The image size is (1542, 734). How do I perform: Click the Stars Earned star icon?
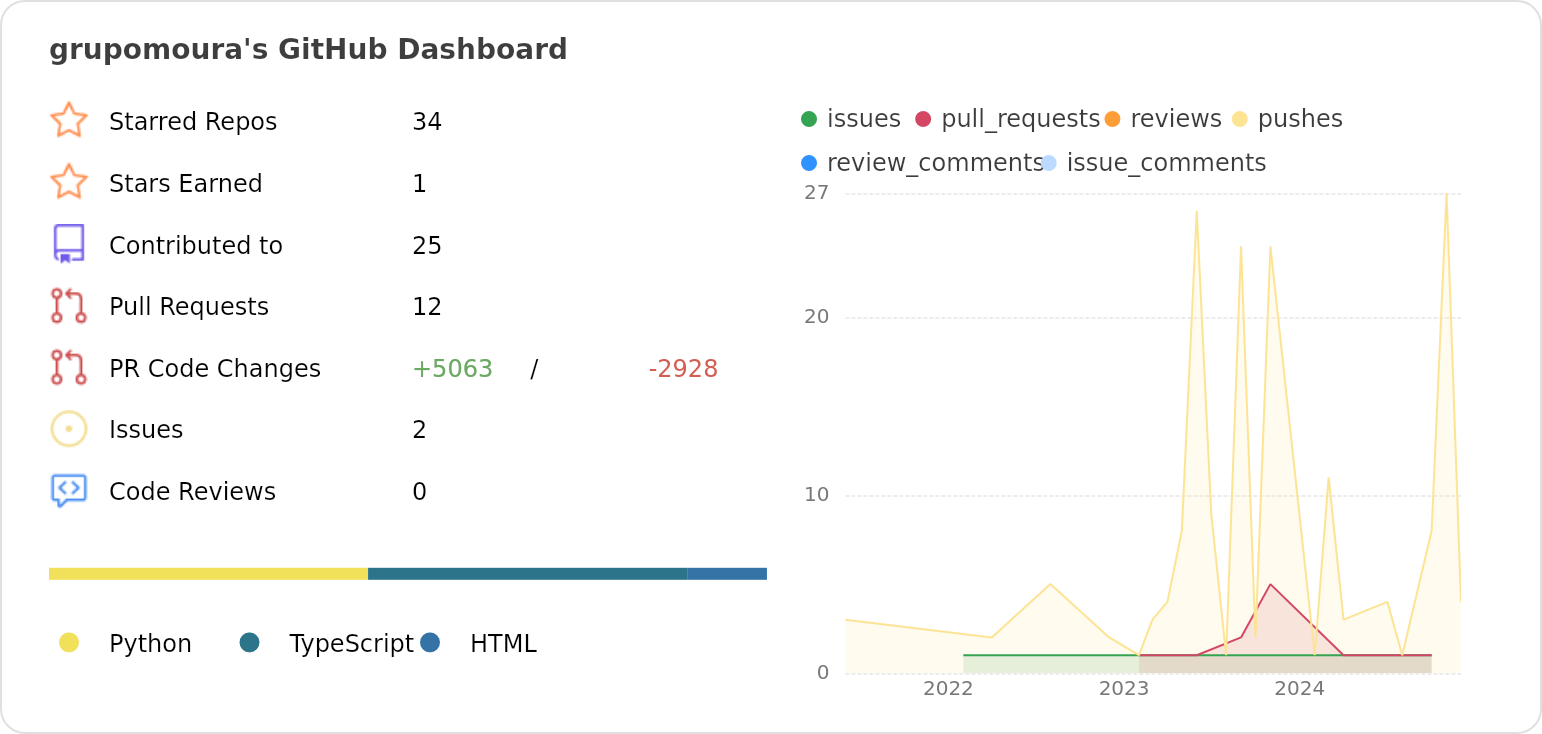click(69, 182)
